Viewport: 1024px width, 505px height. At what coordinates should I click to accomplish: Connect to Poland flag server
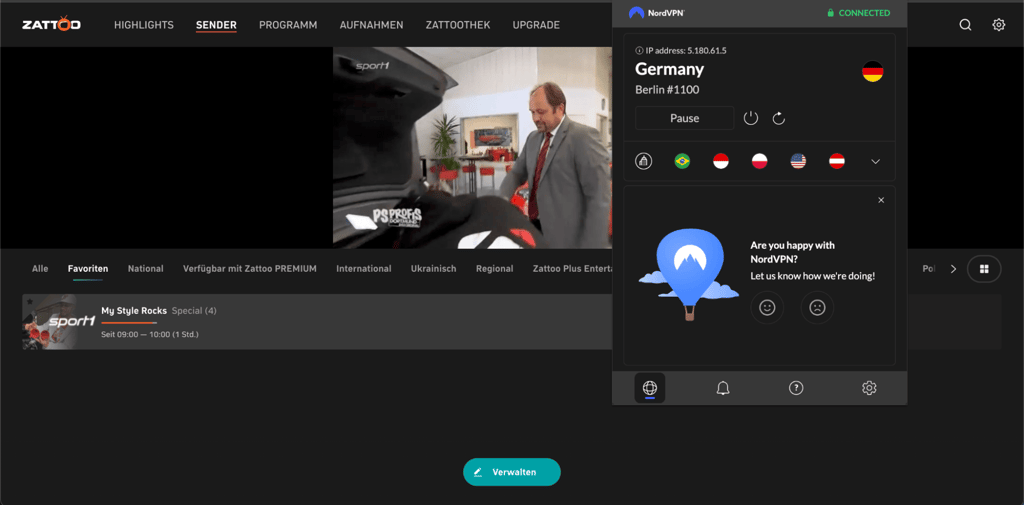coord(760,161)
